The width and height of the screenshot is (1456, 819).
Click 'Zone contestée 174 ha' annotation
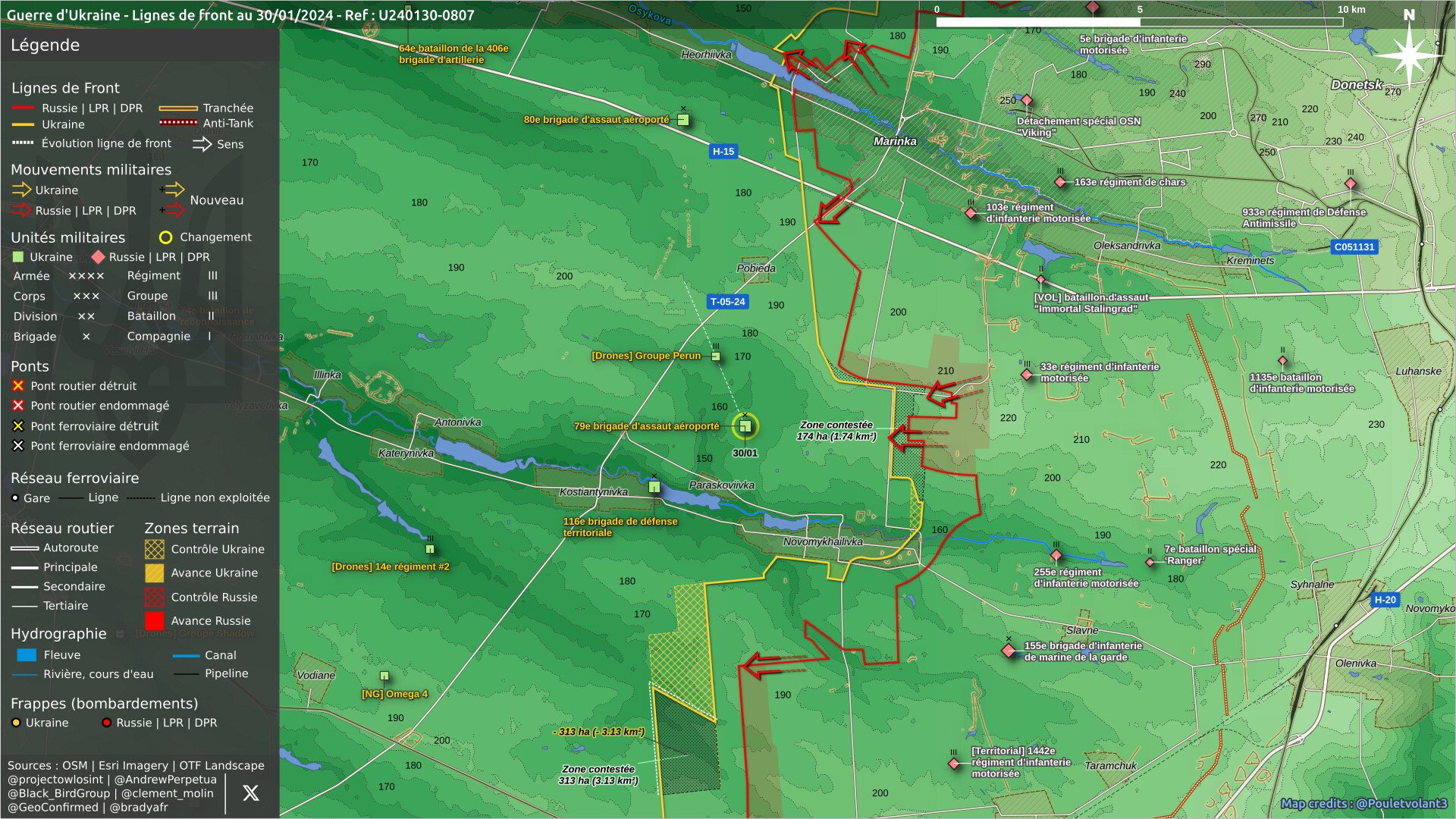click(x=836, y=431)
